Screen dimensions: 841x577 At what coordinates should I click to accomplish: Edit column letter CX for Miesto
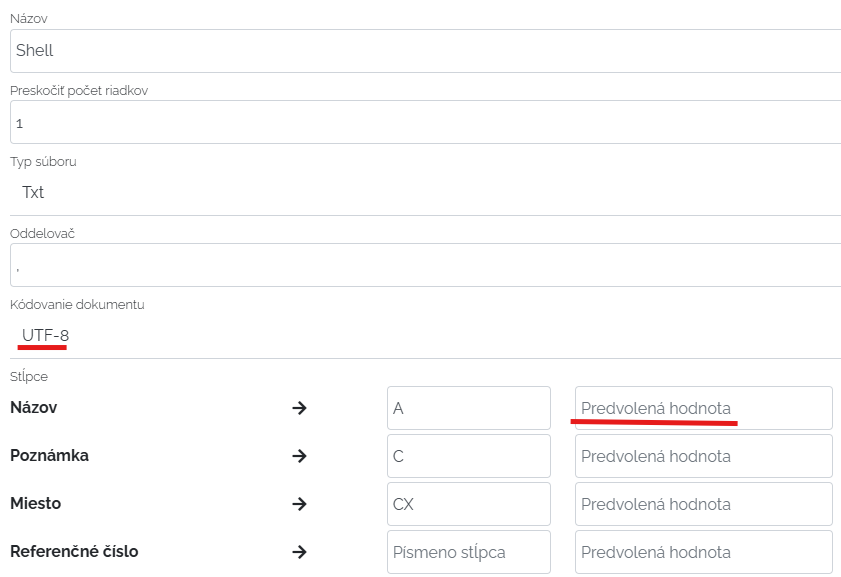(468, 504)
